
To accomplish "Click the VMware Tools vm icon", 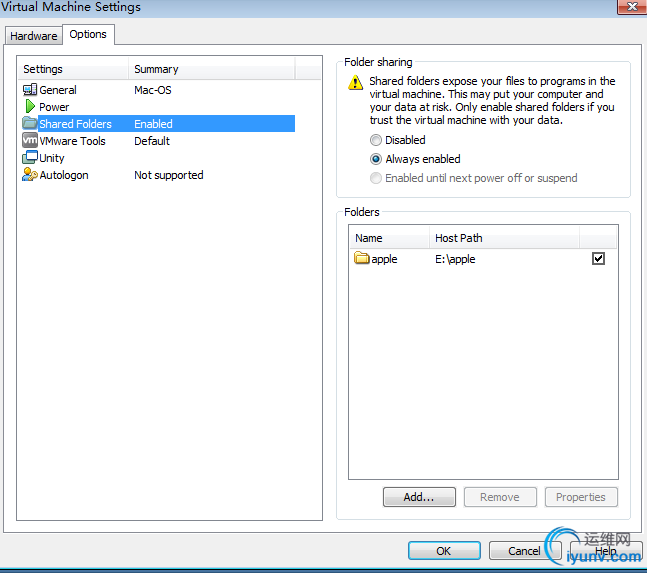I will tap(30, 140).
